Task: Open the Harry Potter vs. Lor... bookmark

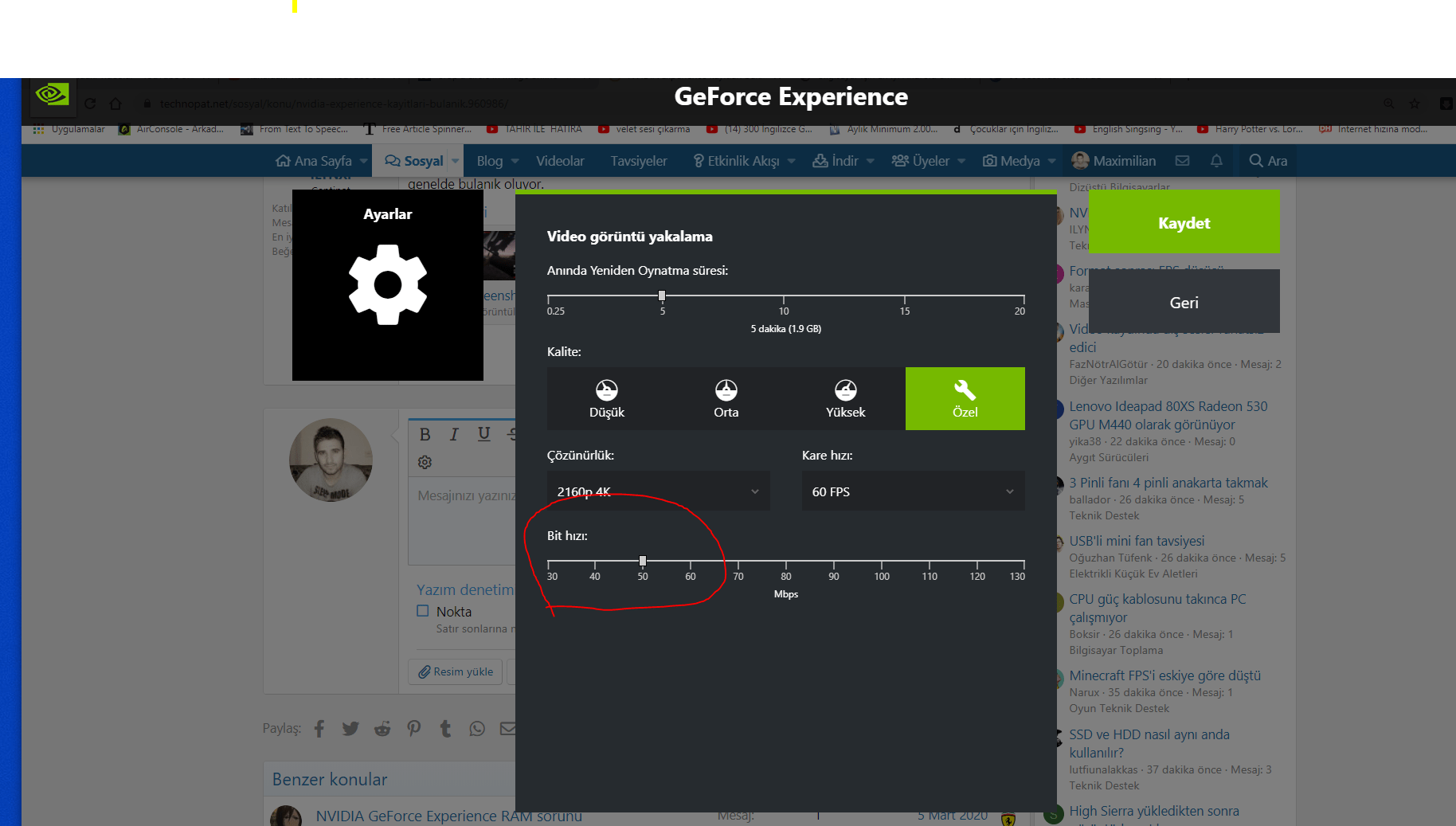Action: click(x=1251, y=129)
